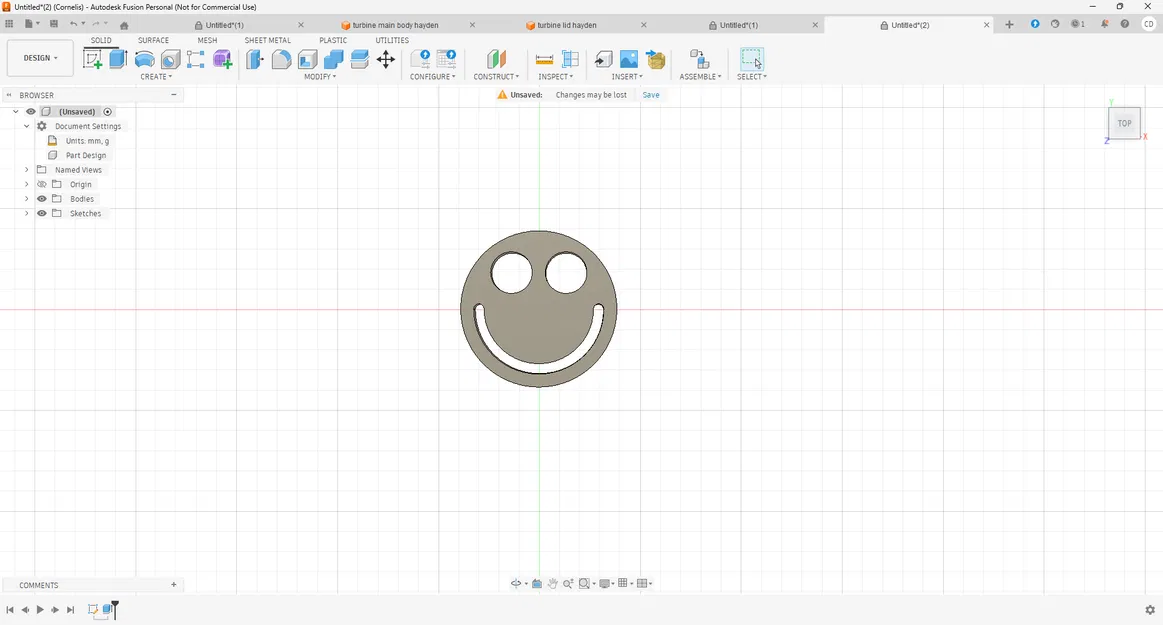Expand the Named Views folder

(26, 169)
